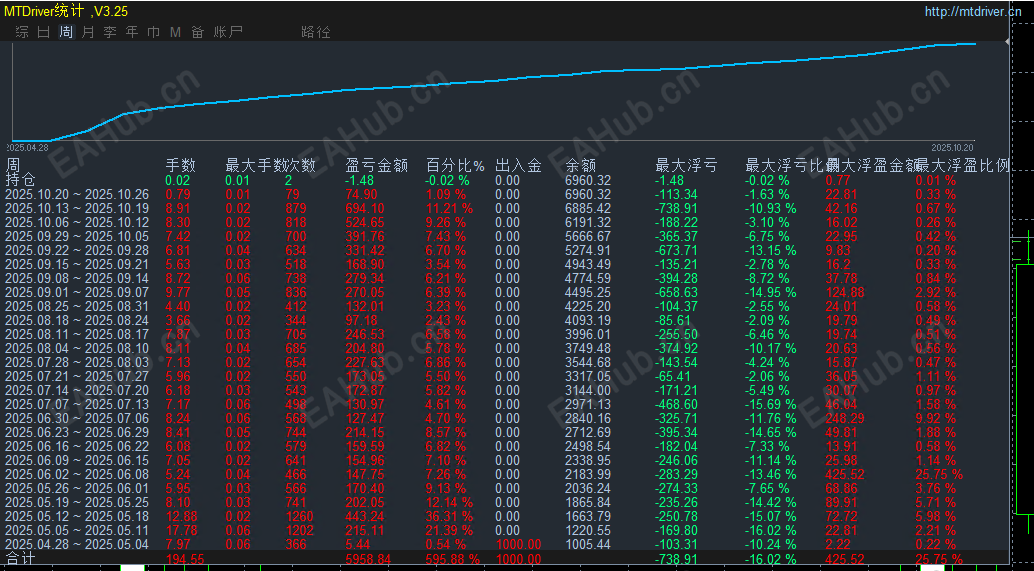Click trade count 1260

pos(300,516)
